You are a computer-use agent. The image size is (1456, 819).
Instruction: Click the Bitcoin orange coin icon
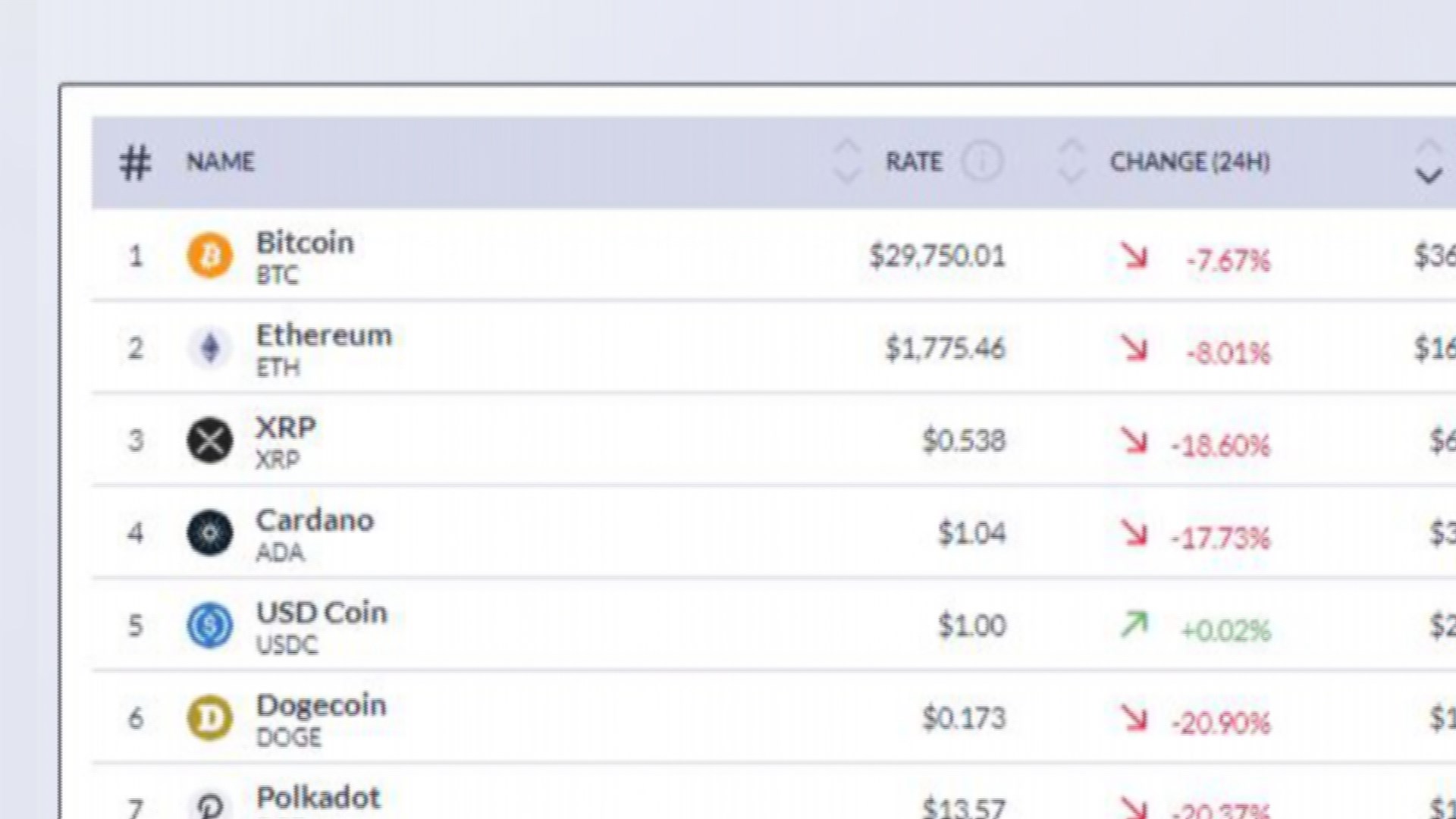tap(210, 255)
